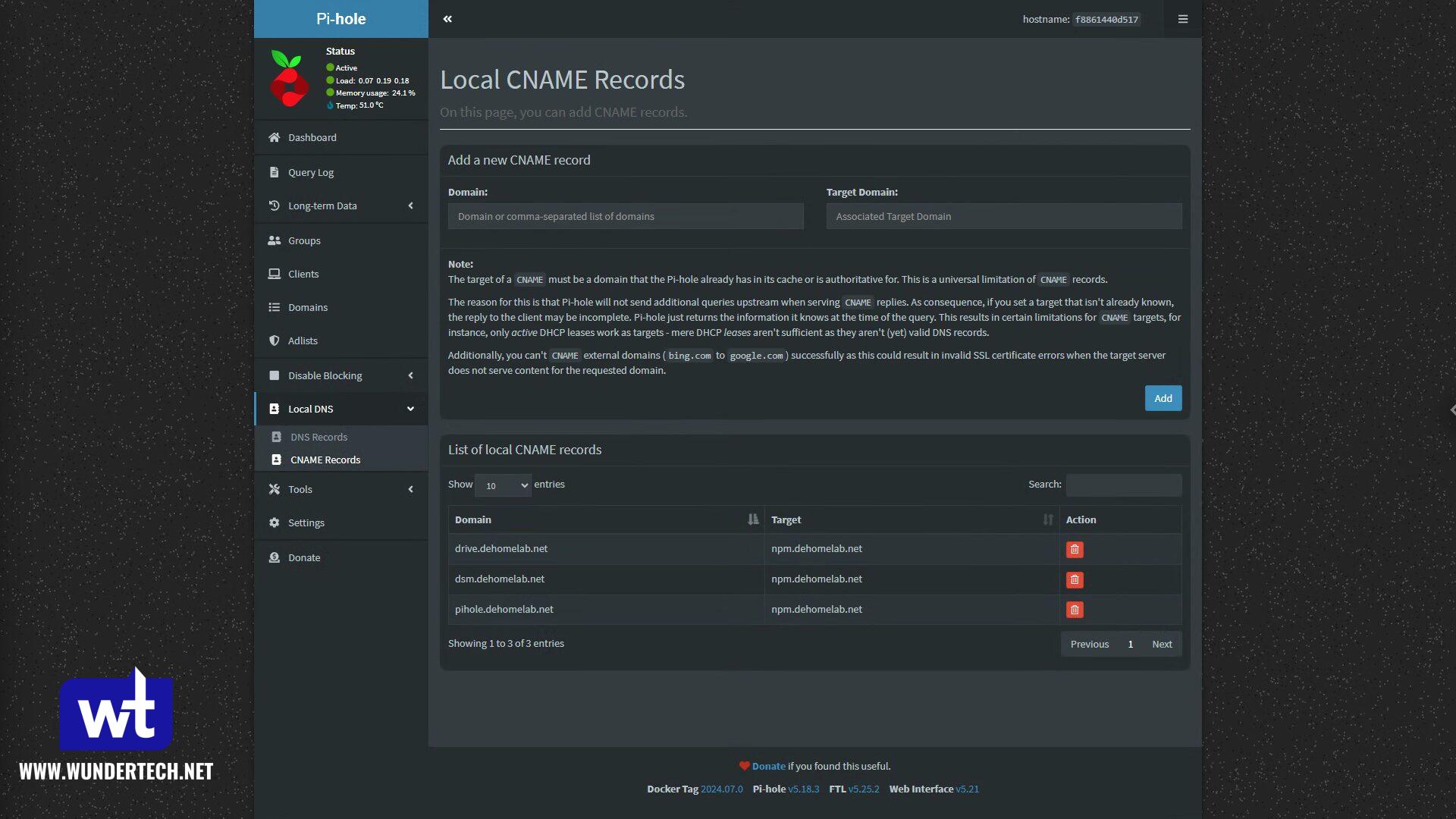Image resolution: width=1456 pixels, height=819 pixels.
Task: Click the Adlists icon
Action: [275, 340]
